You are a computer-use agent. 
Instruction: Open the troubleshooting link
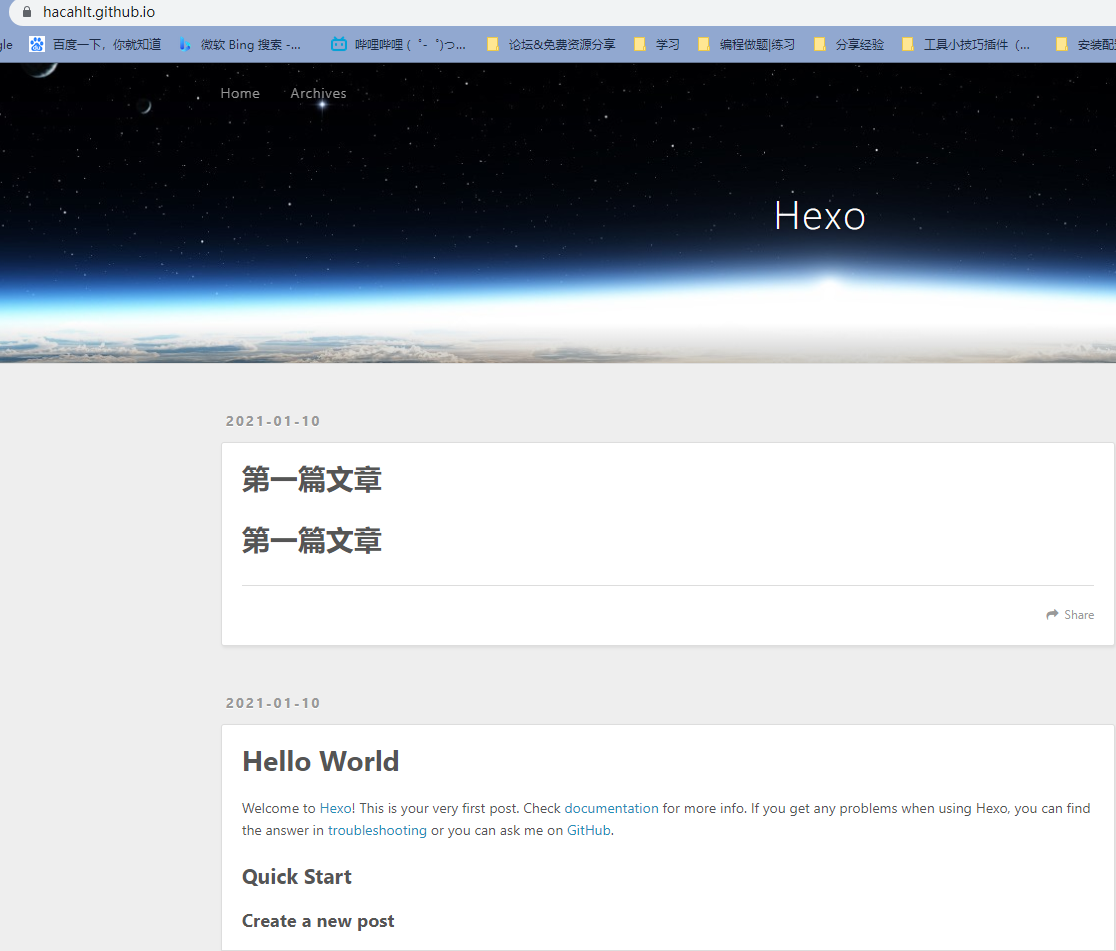[x=377, y=831]
